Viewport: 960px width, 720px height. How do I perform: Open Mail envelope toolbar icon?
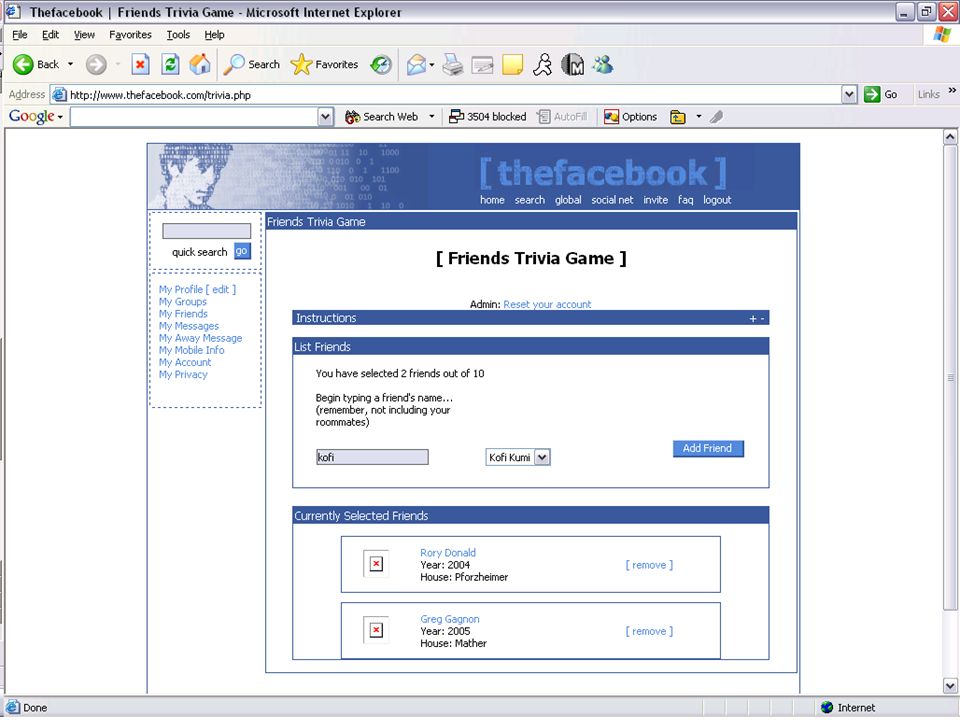(x=416, y=64)
